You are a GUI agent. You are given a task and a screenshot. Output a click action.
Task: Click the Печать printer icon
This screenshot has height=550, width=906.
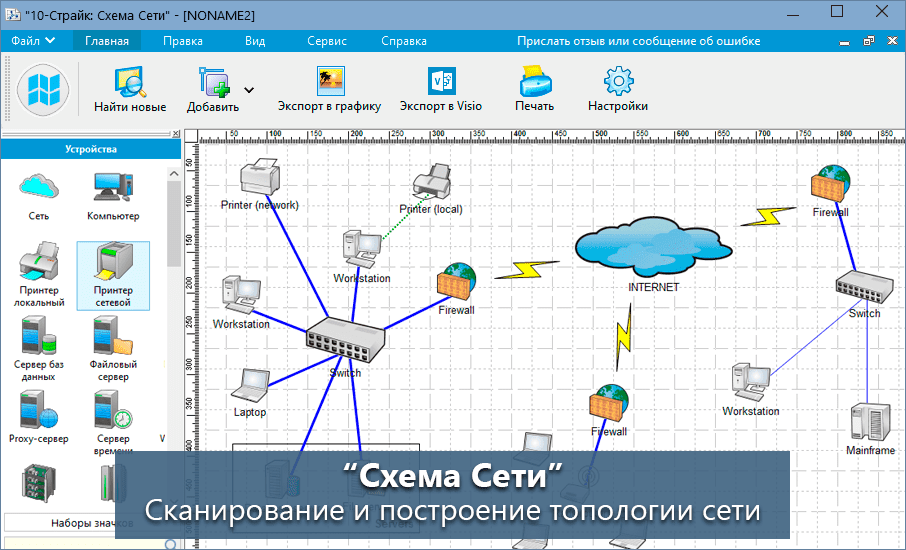[x=534, y=82]
